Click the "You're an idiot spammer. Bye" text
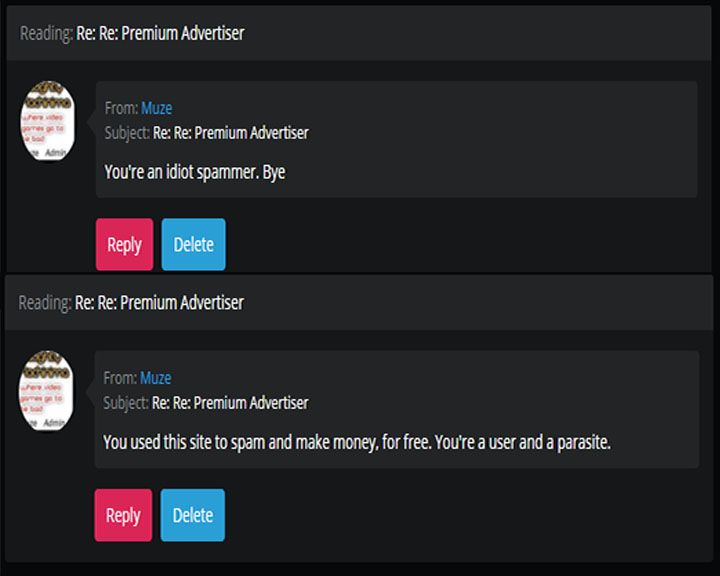The height and width of the screenshot is (576, 720). click(x=194, y=172)
